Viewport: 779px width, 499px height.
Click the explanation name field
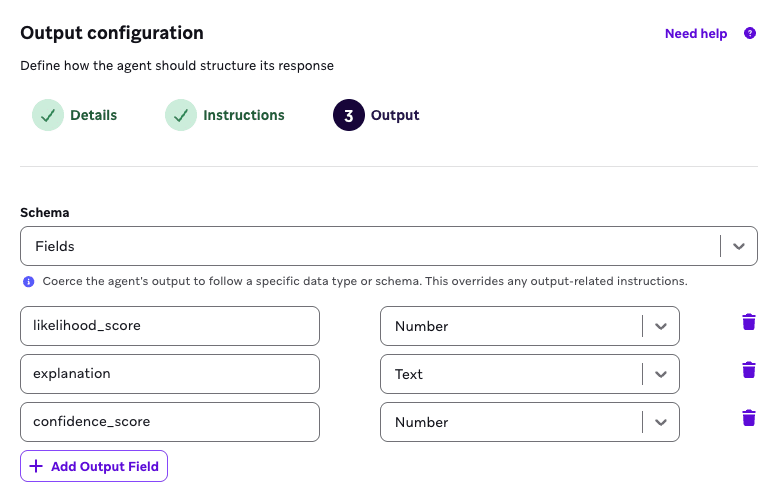170,374
